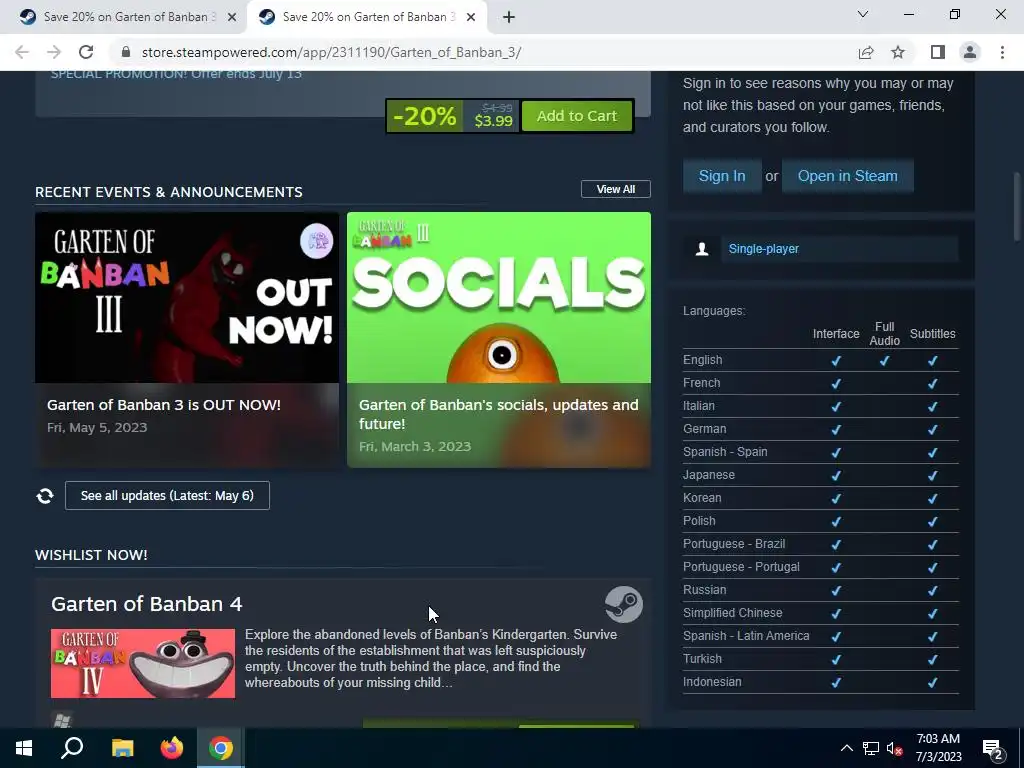Image resolution: width=1024 pixels, height=768 pixels.
Task: Click the developer avatar on Out Now card
Action: pyautogui.click(x=316, y=241)
